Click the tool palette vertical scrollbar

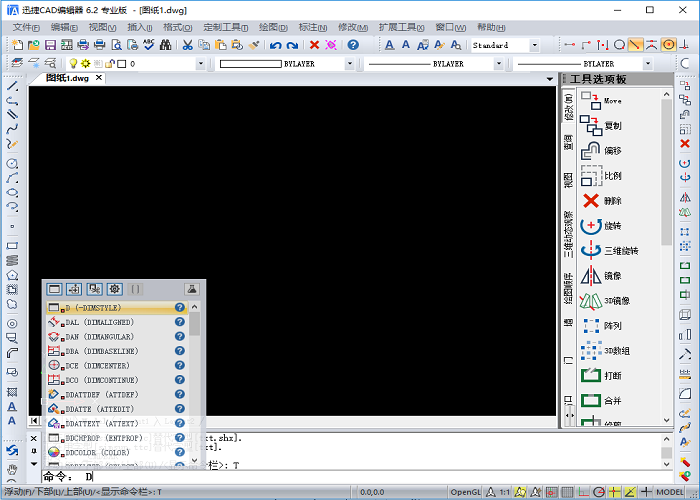(667, 173)
